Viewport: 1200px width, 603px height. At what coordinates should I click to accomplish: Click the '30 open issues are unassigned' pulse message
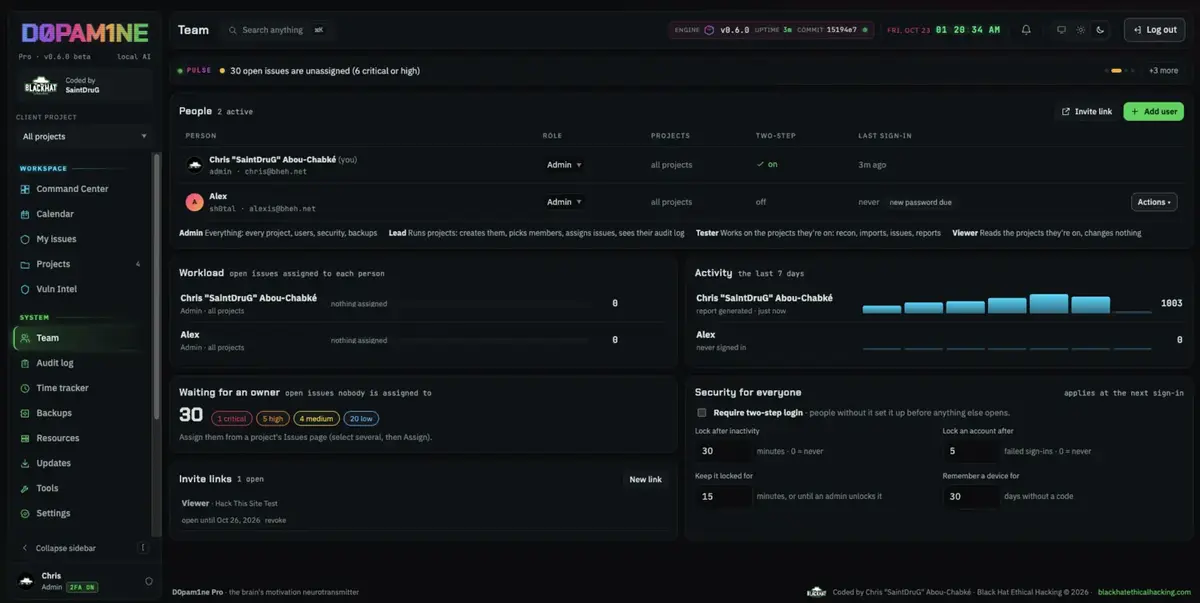325,71
